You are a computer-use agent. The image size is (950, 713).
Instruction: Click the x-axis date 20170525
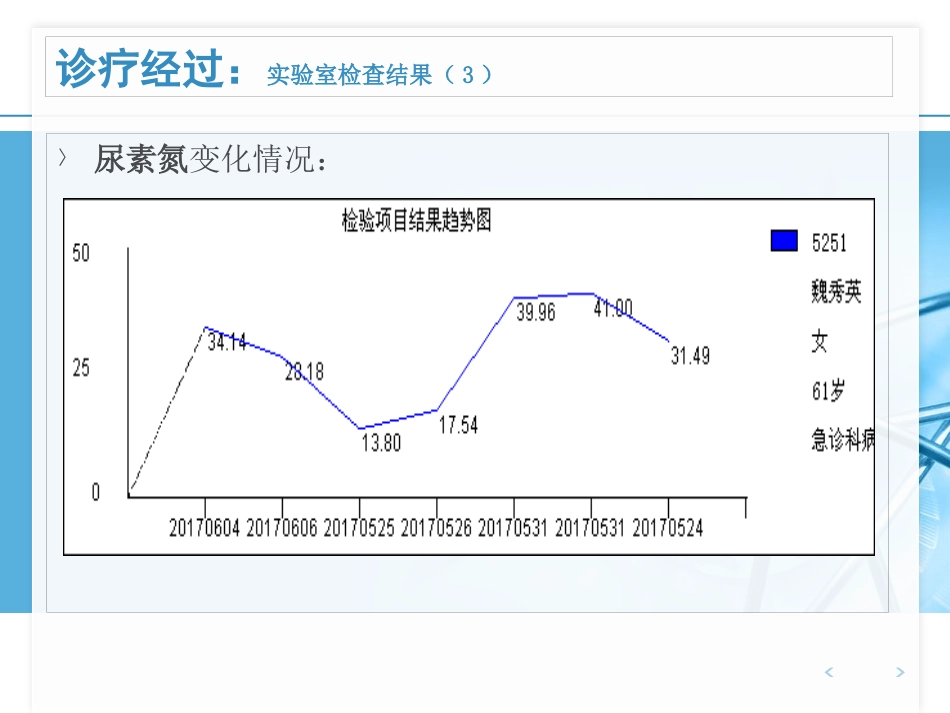click(x=359, y=528)
